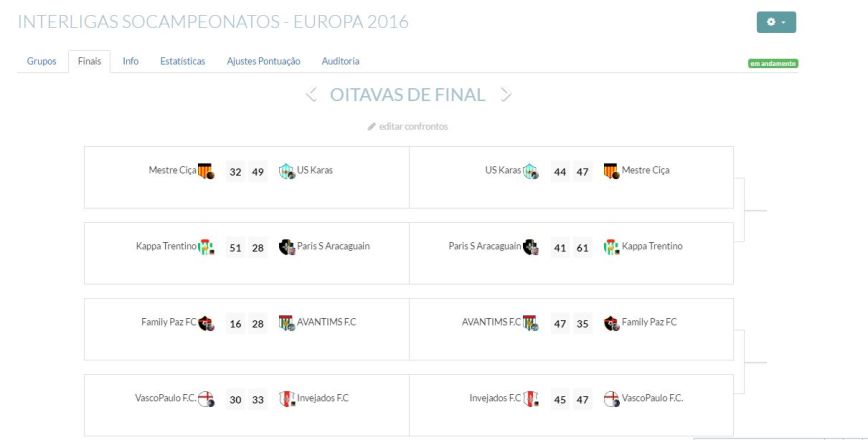This screenshot has height=440, width=868.
Task: Click VascoPaulo F.C. crest in left bracket
Action: pyautogui.click(x=206, y=398)
